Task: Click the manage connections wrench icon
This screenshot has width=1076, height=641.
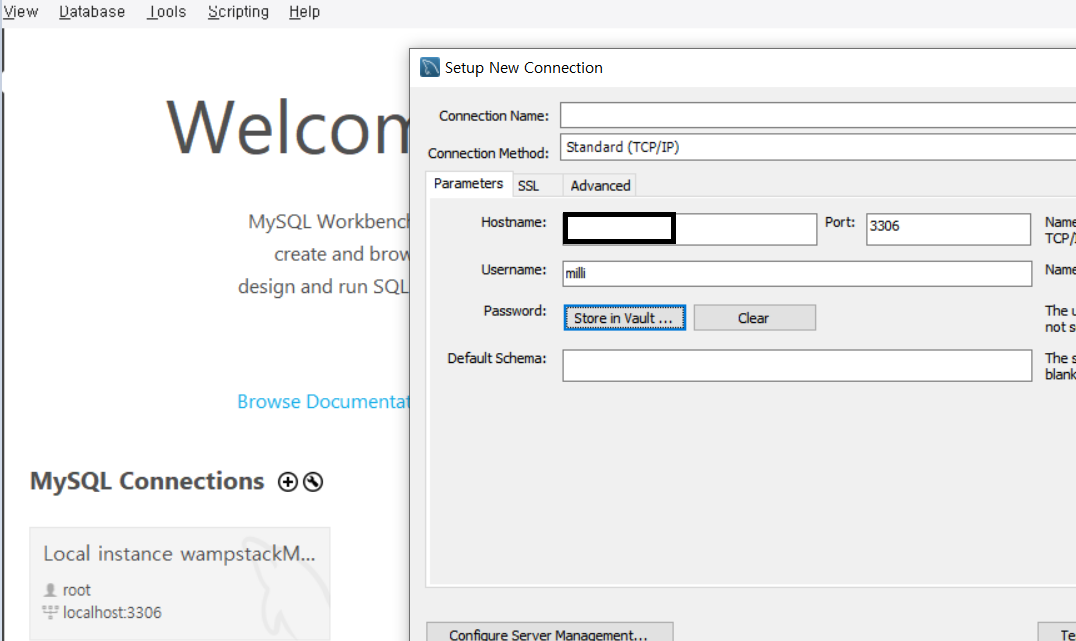Action: 313,482
